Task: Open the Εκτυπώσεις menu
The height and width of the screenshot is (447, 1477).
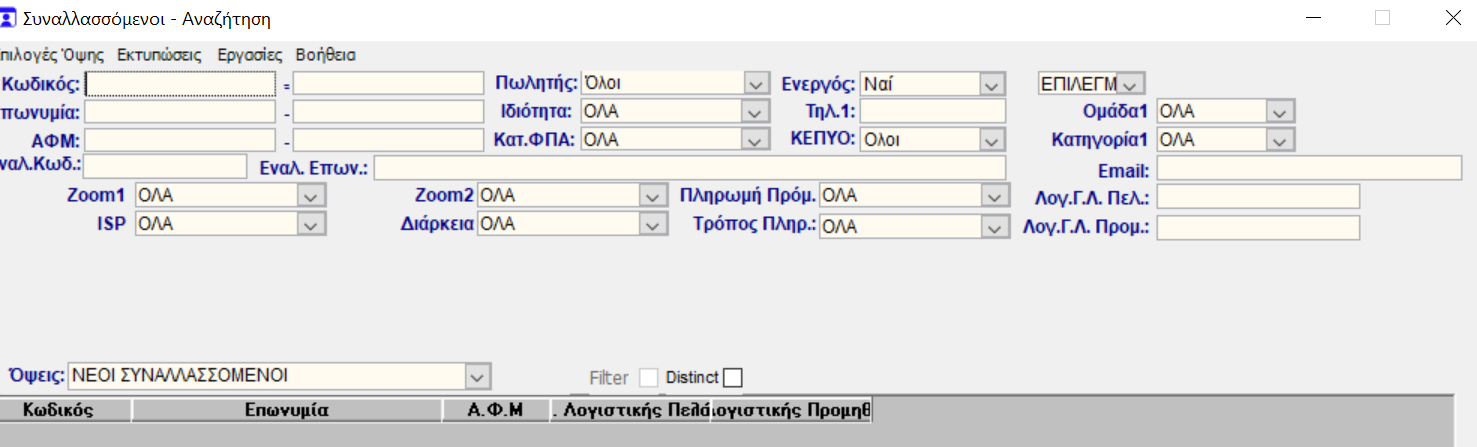Action: pos(159,55)
